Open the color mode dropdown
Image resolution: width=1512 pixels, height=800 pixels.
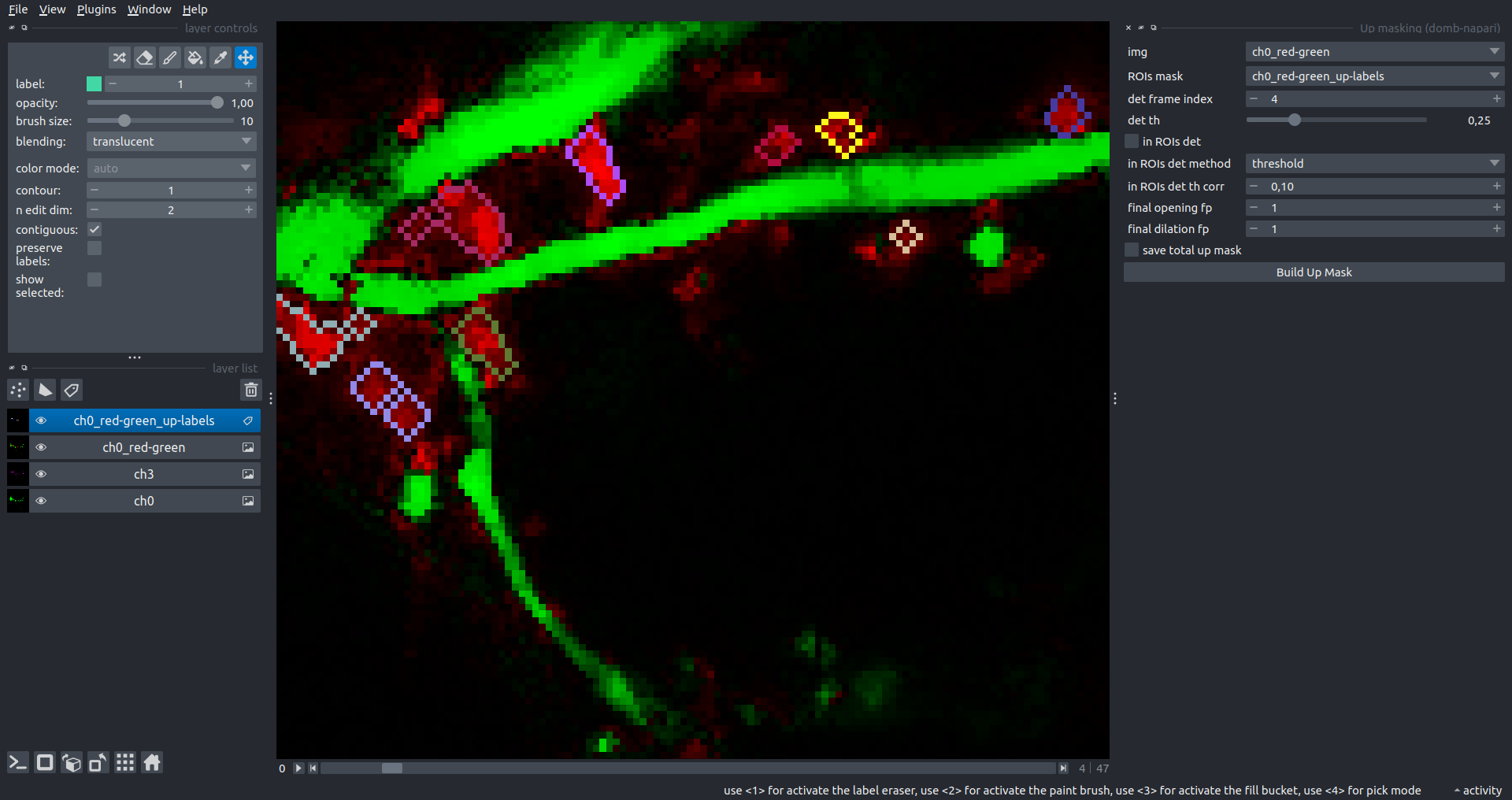coord(171,169)
